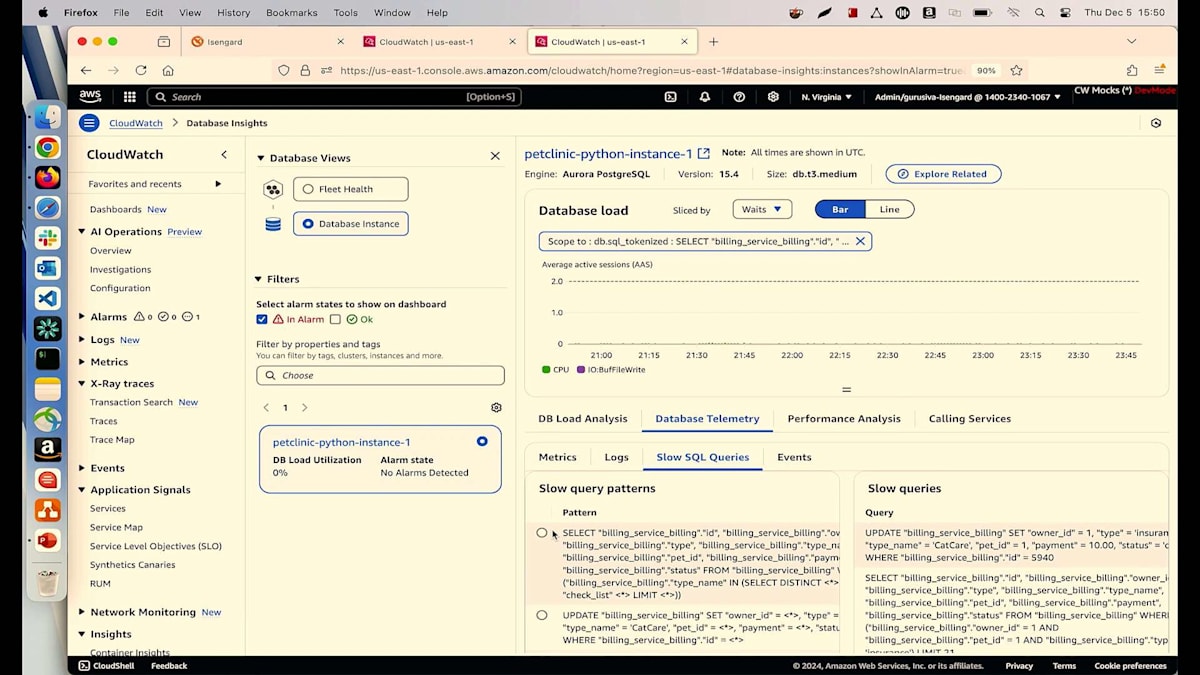Click the Explore Related button
1200x675 pixels.
[943, 174]
